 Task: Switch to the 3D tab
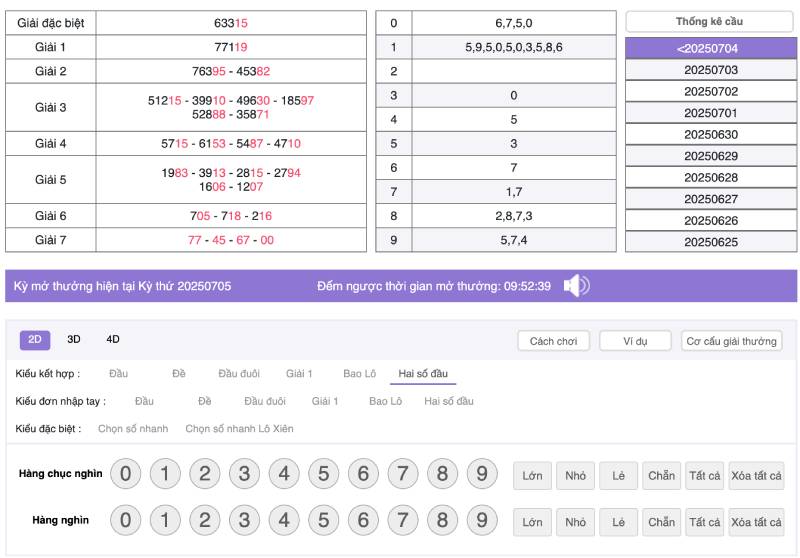pyautogui.click(x=74, y=340)
